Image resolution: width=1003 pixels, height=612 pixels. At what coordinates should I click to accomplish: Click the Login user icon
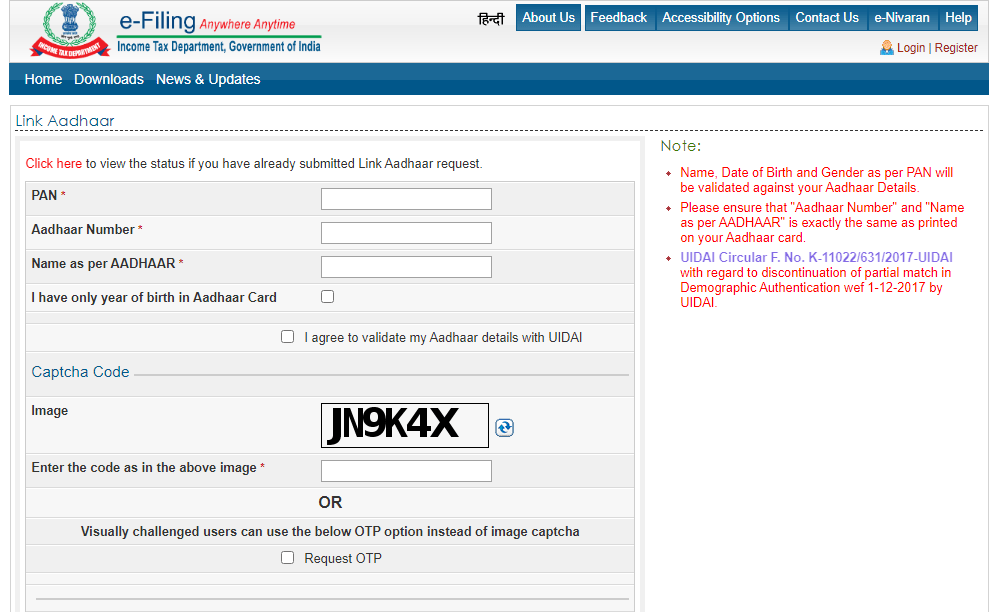tap(886, 48)
